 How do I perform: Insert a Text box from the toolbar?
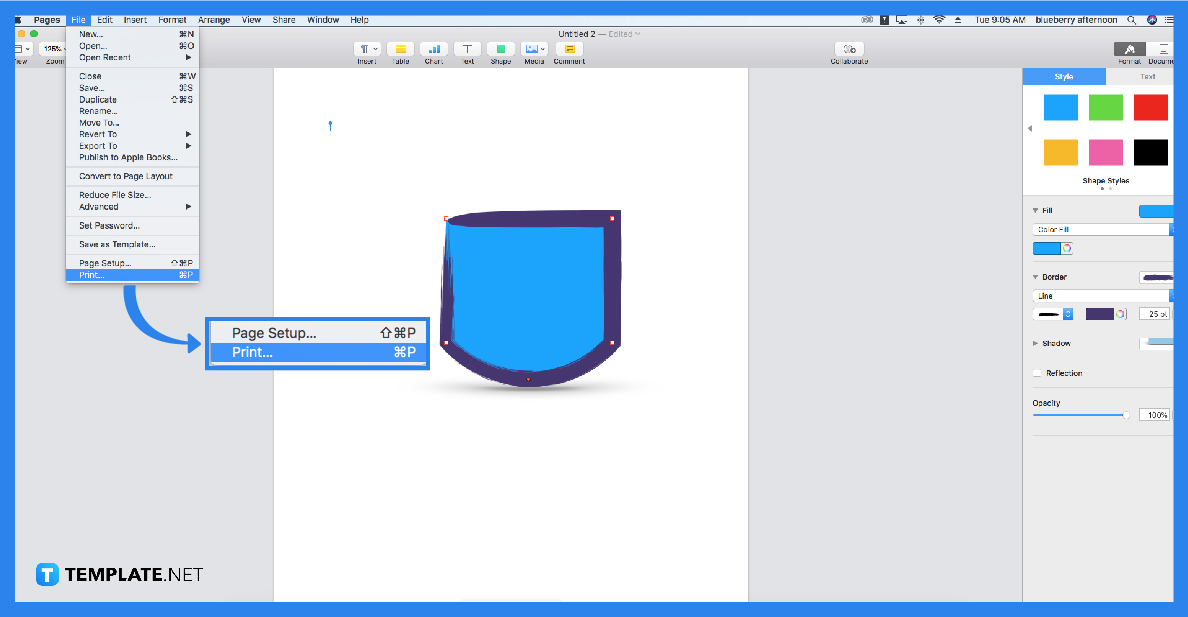(x=467, y=48)
